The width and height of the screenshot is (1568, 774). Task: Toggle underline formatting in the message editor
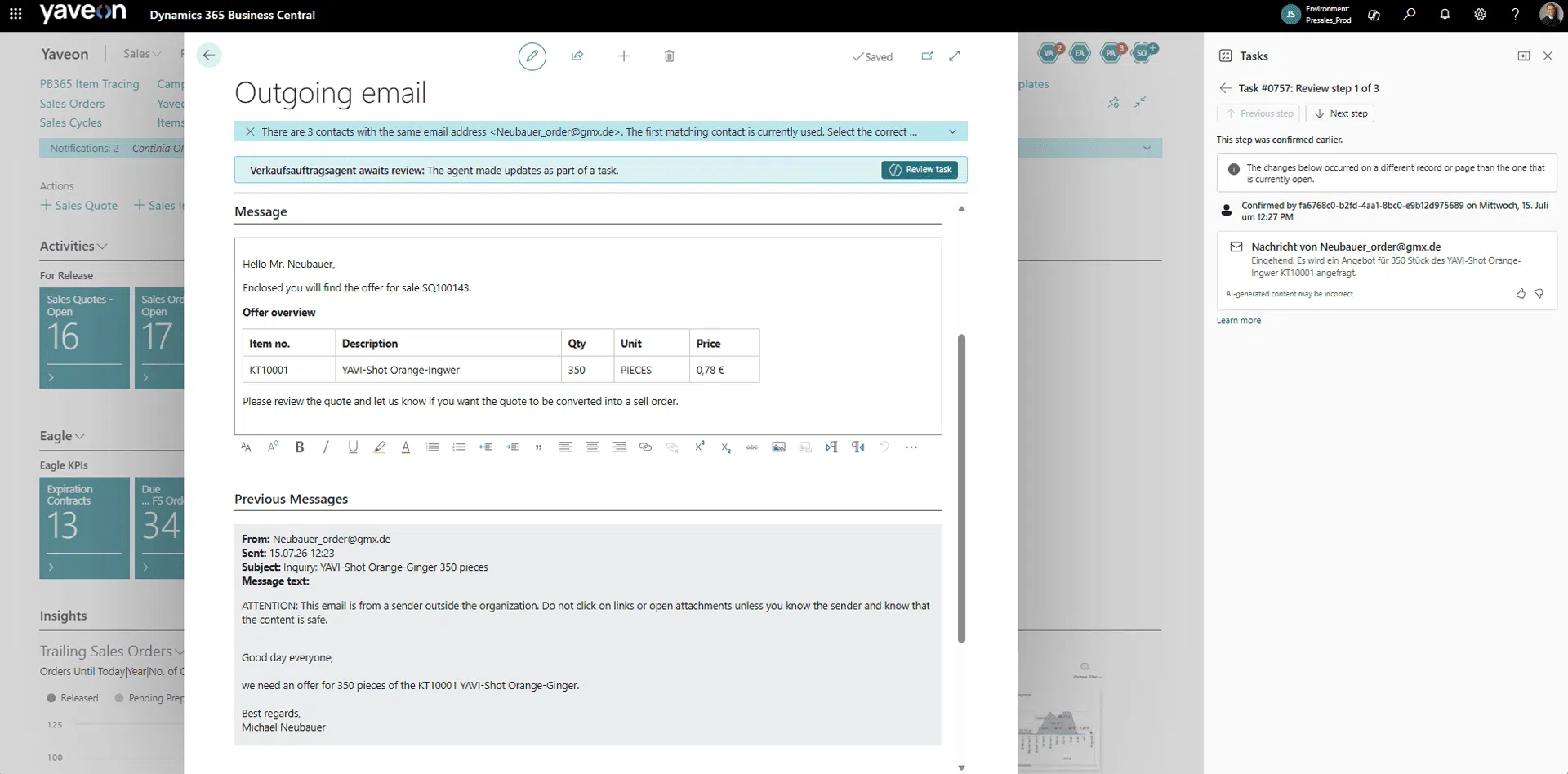coord(353,447)
